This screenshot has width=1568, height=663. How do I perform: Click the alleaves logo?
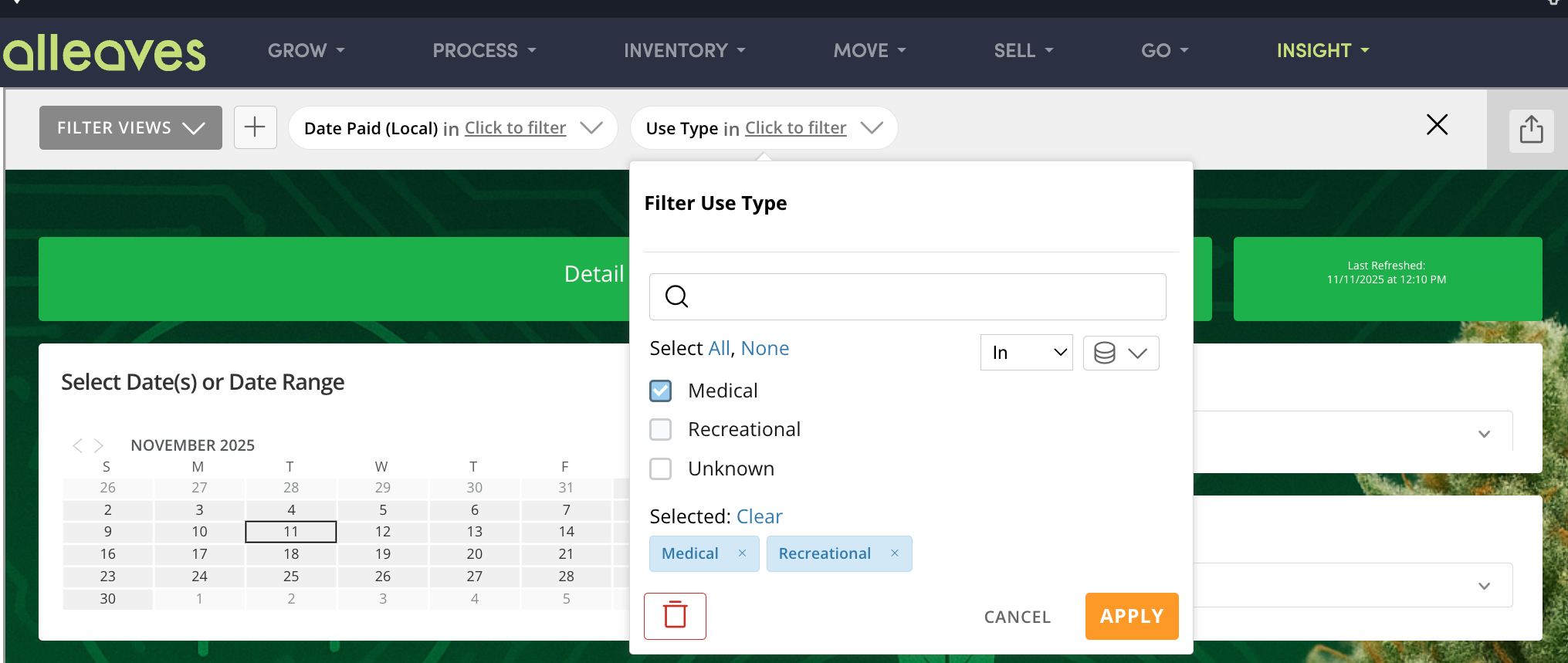pyautogui.click(x=104, y=52)
